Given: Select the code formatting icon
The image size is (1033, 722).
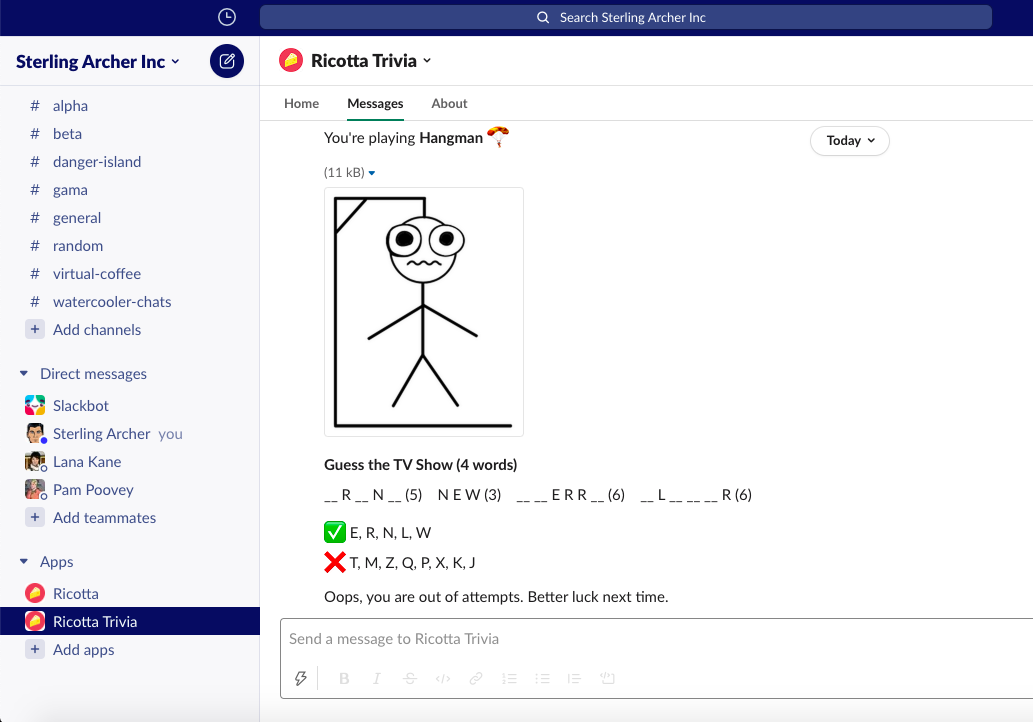Looking at the screenshot, I should pos(443,678).
